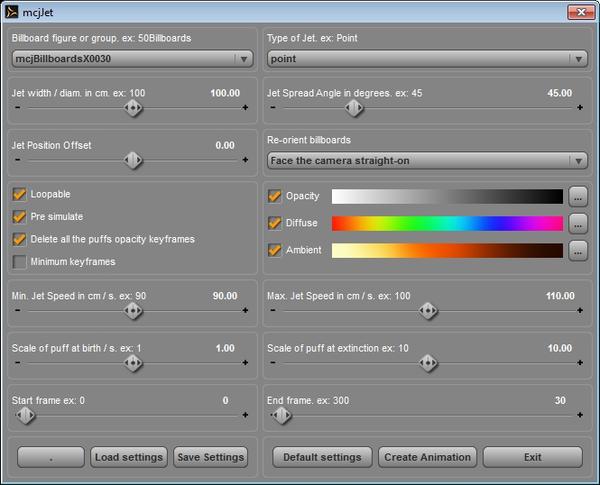This screenshot has width=600, height=485.
Task: Click the Diffuse rainbow gradient bar
Action: coord(447,223)
